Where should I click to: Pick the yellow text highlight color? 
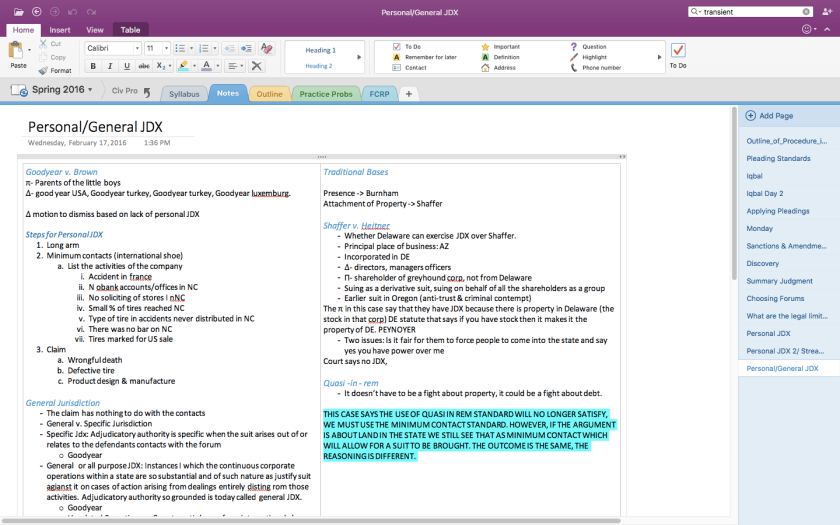click(182, 66)
